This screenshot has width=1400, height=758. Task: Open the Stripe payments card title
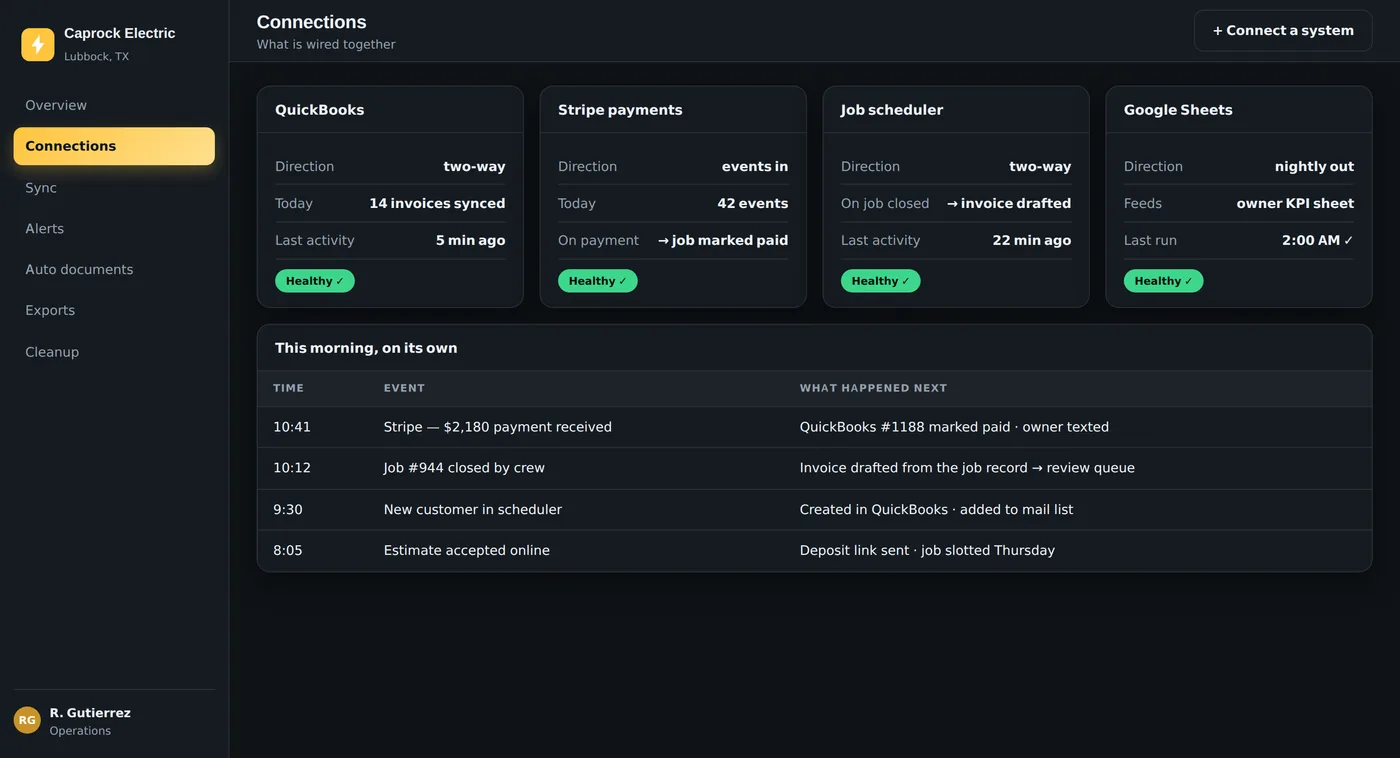(620, 110)
